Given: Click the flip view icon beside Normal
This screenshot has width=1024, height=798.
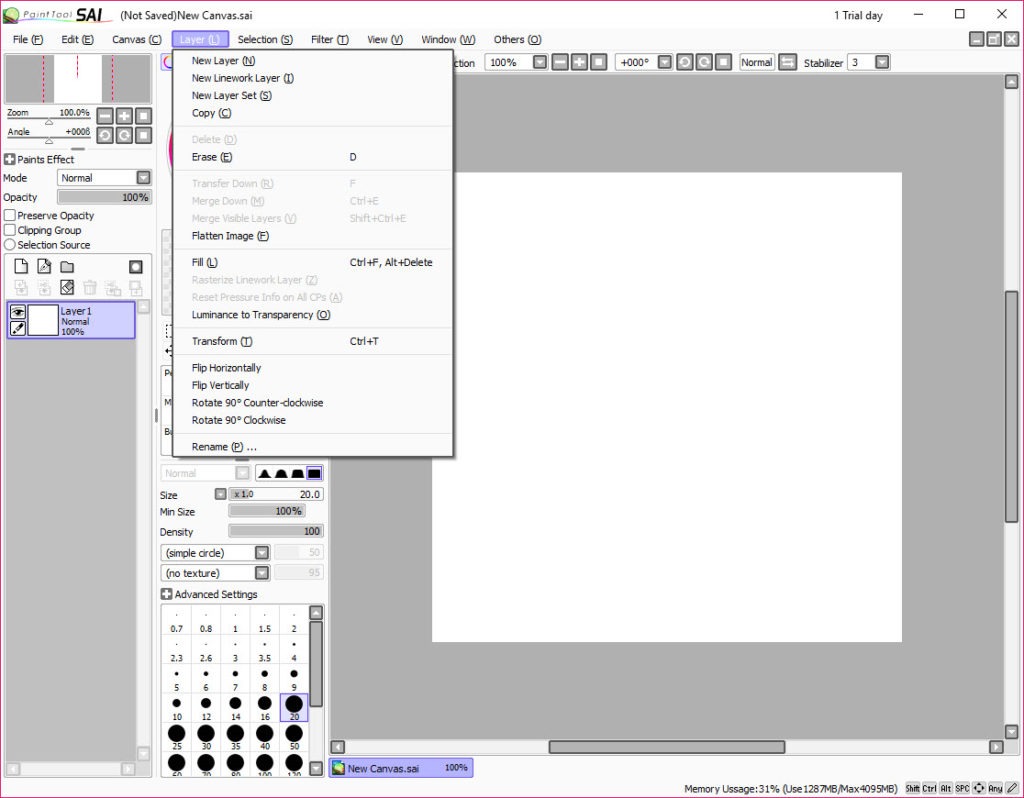Looking at the screenshot, I should 788,62.
